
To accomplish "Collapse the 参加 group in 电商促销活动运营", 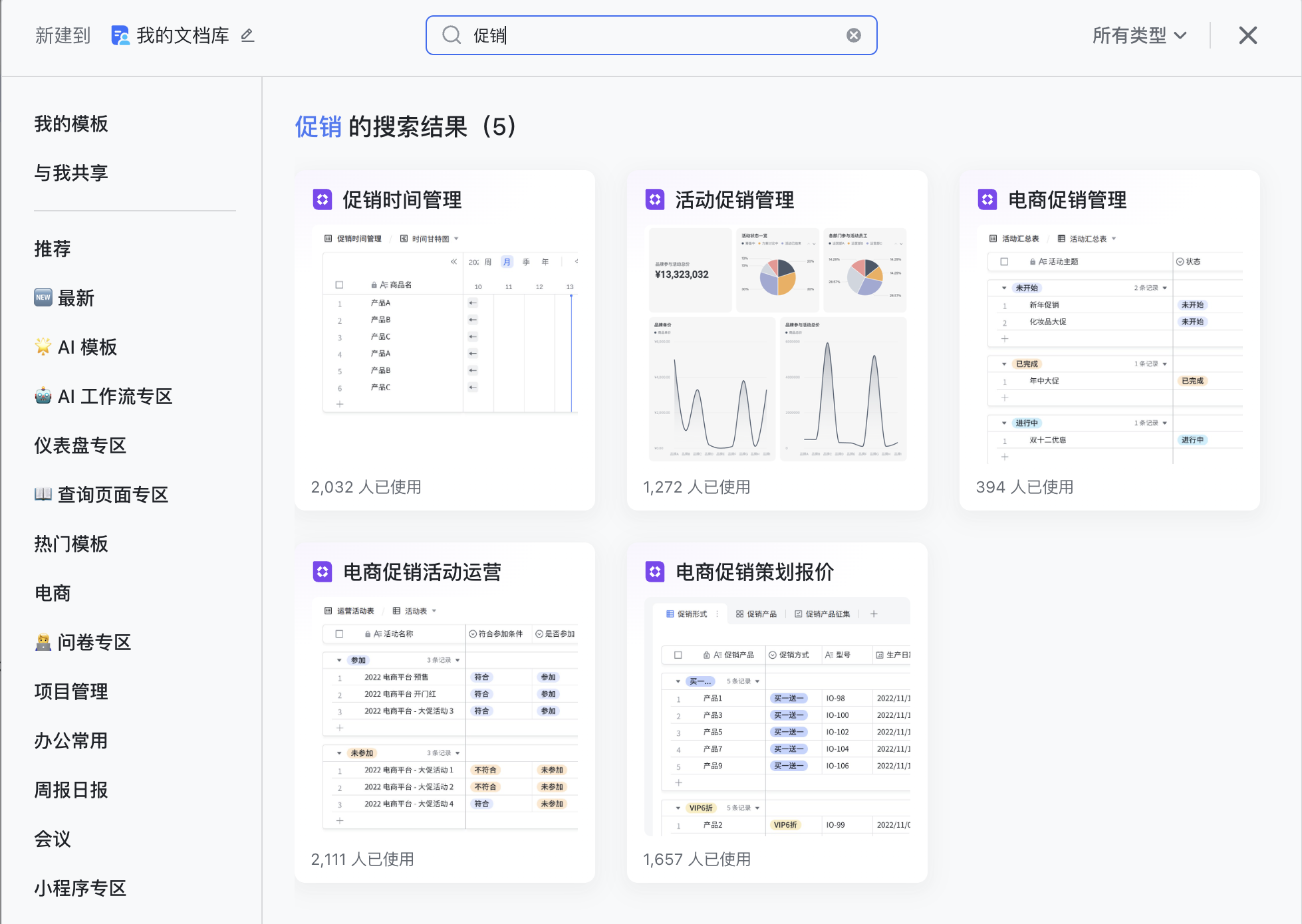I will click(x=339, y=660).
